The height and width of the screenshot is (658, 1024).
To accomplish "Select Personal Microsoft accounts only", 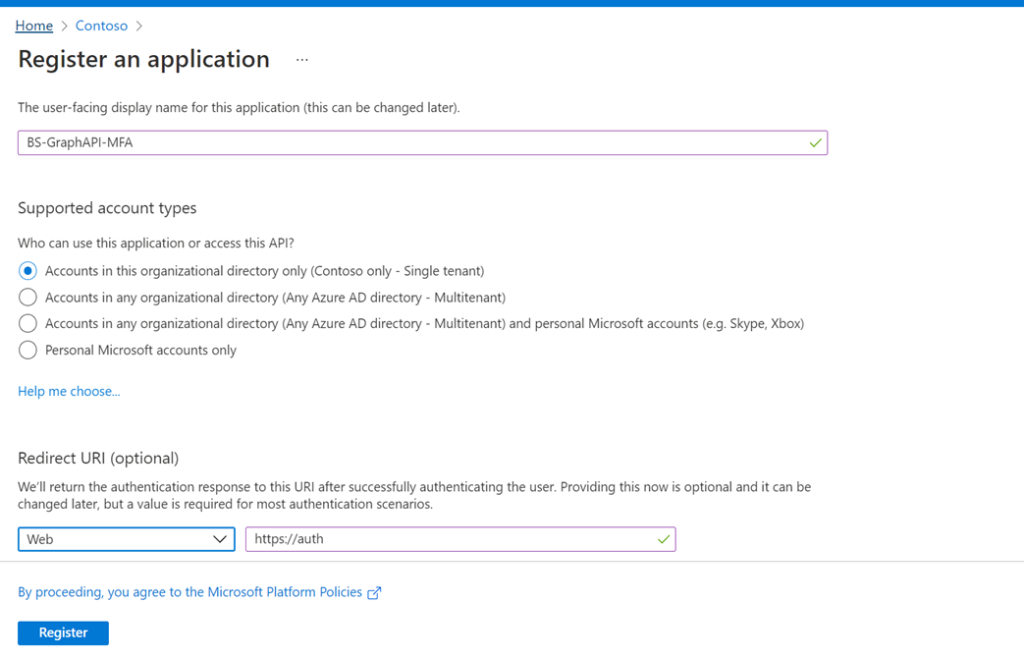I will 28,350.
